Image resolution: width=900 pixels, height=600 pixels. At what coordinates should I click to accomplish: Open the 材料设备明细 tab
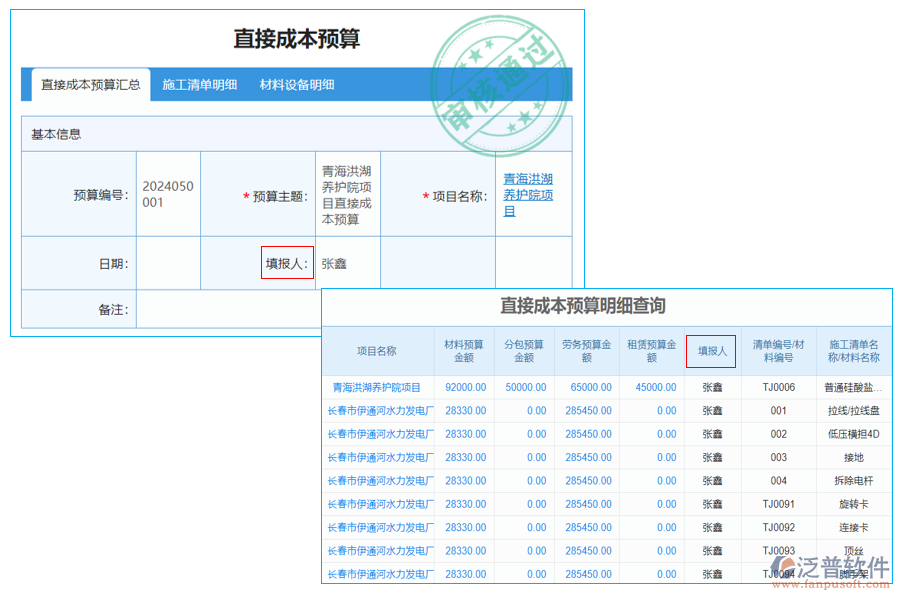click(x=297, y=85)
